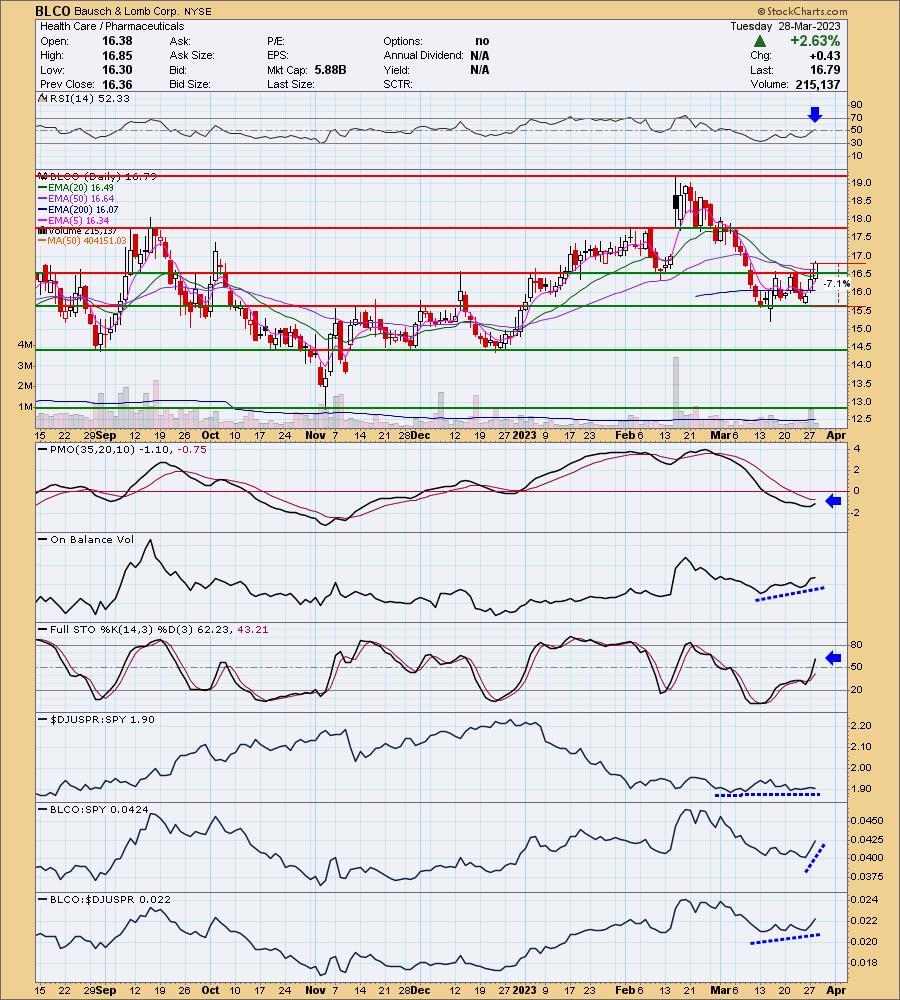Click the Mkt Cap value 5.88B

(330, 70)
